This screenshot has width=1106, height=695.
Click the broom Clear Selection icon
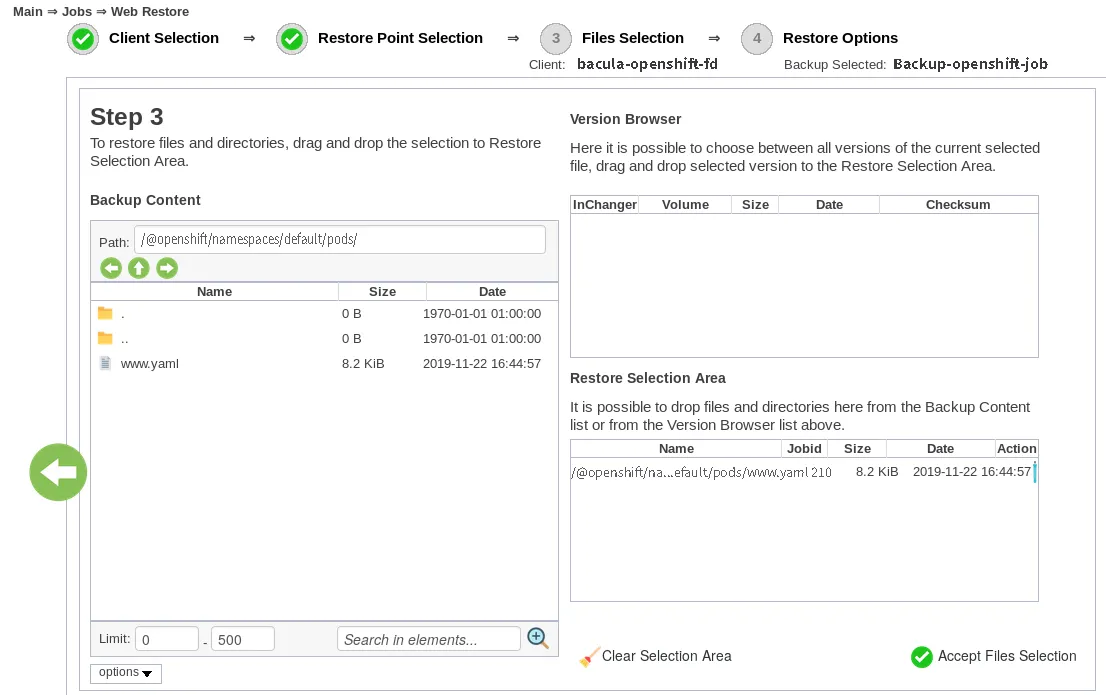589,657
